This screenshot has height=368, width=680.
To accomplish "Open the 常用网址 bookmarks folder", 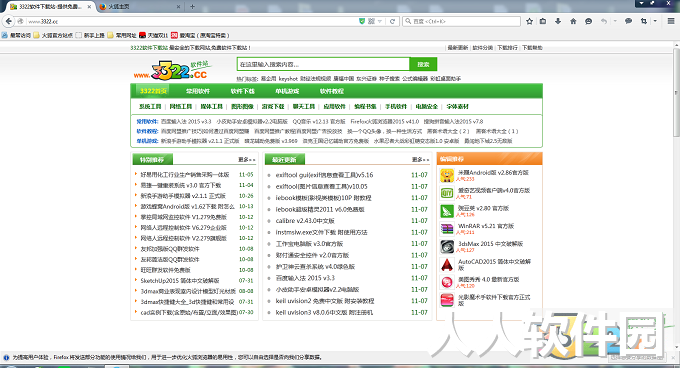I will pos(121,35).
